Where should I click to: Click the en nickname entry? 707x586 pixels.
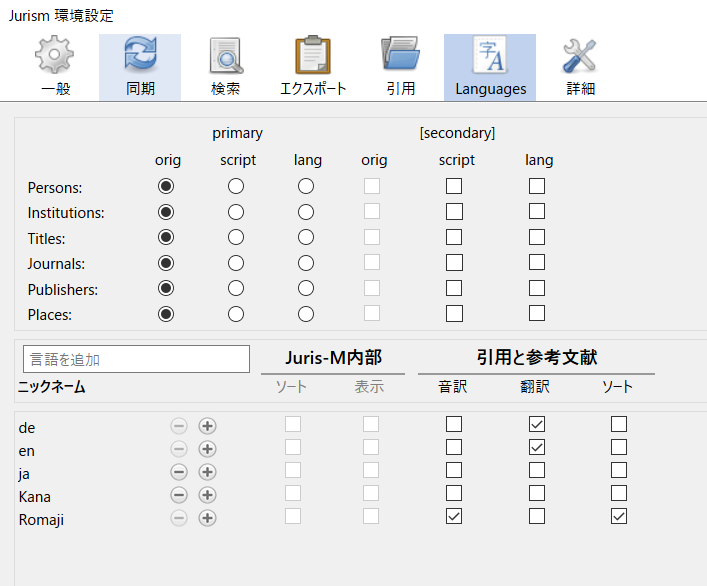[x=27, y=451]
